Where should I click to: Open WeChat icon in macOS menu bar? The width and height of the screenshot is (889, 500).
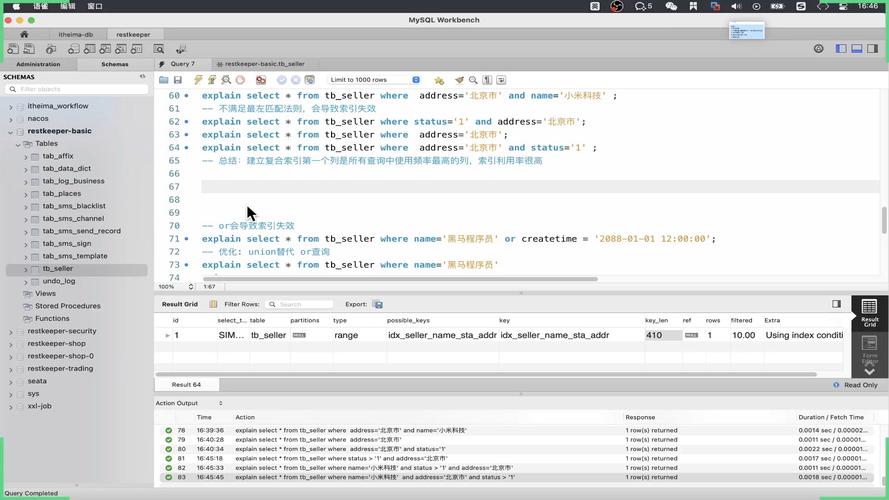click(671, 6)
